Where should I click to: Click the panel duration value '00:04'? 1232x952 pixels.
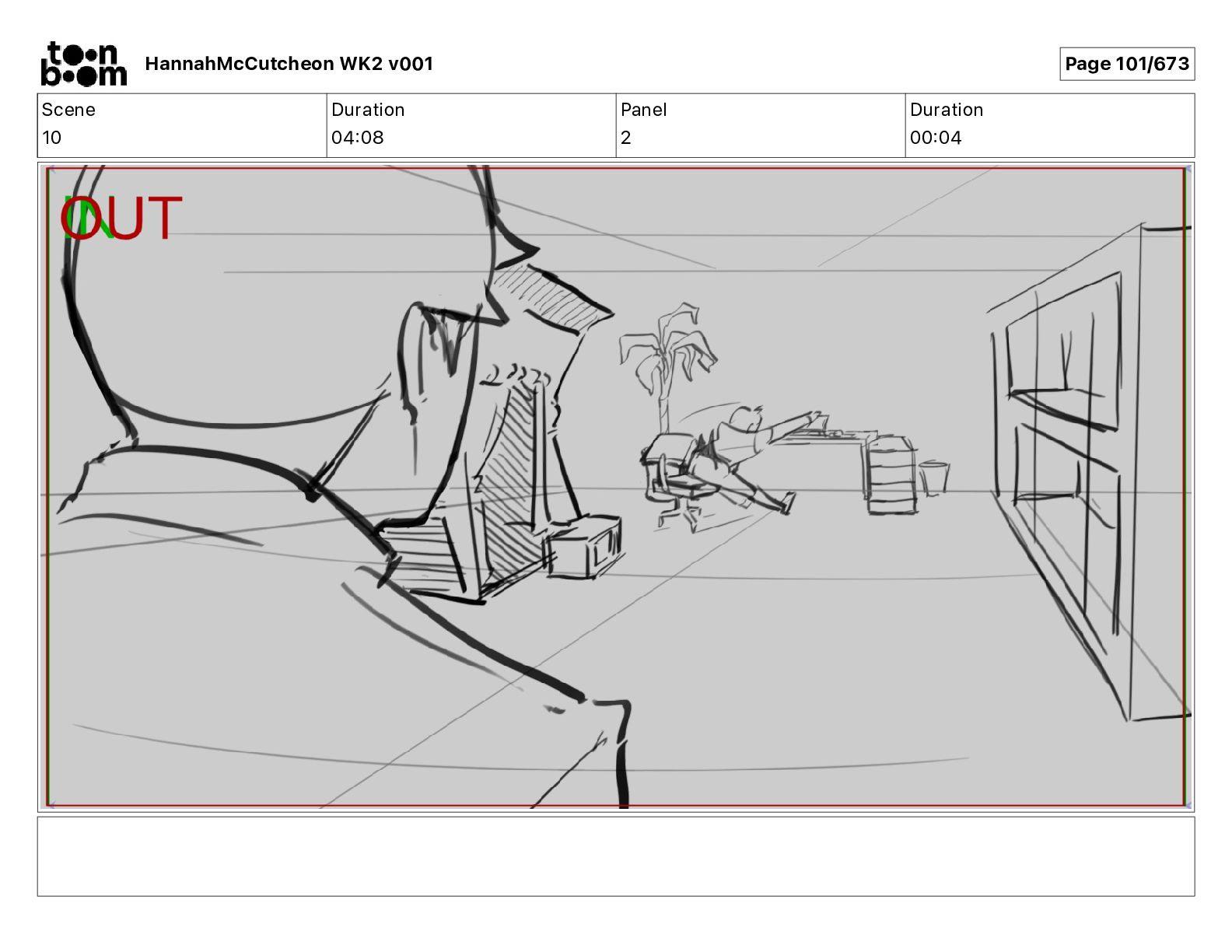click(936, 138)
